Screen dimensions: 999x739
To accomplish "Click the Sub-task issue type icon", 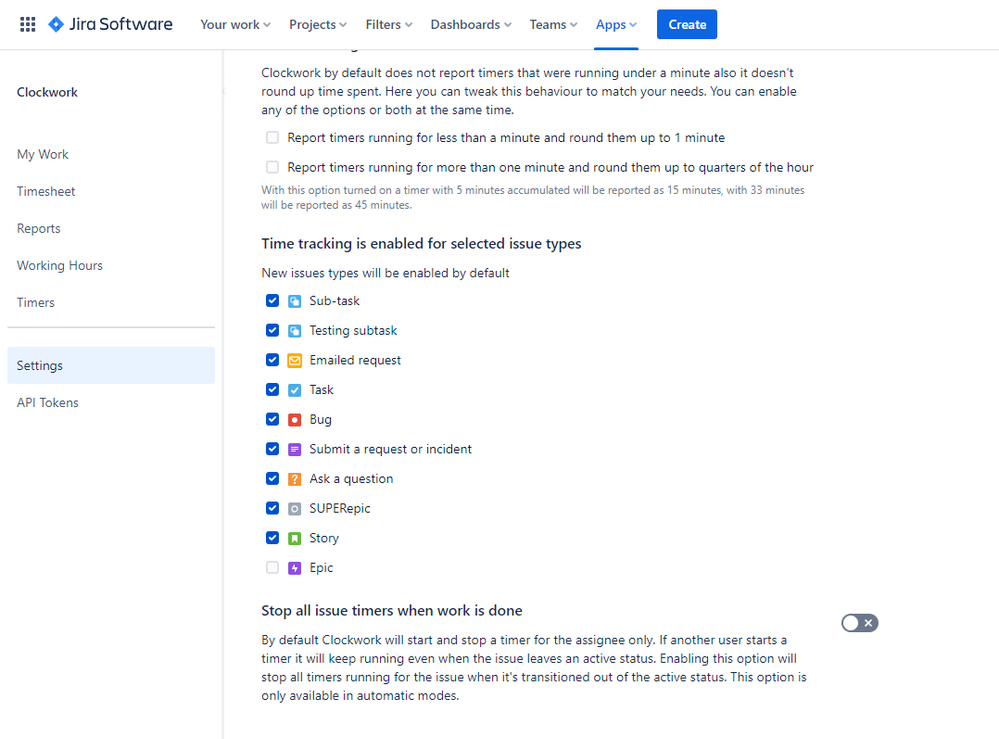I will [295, 300].
